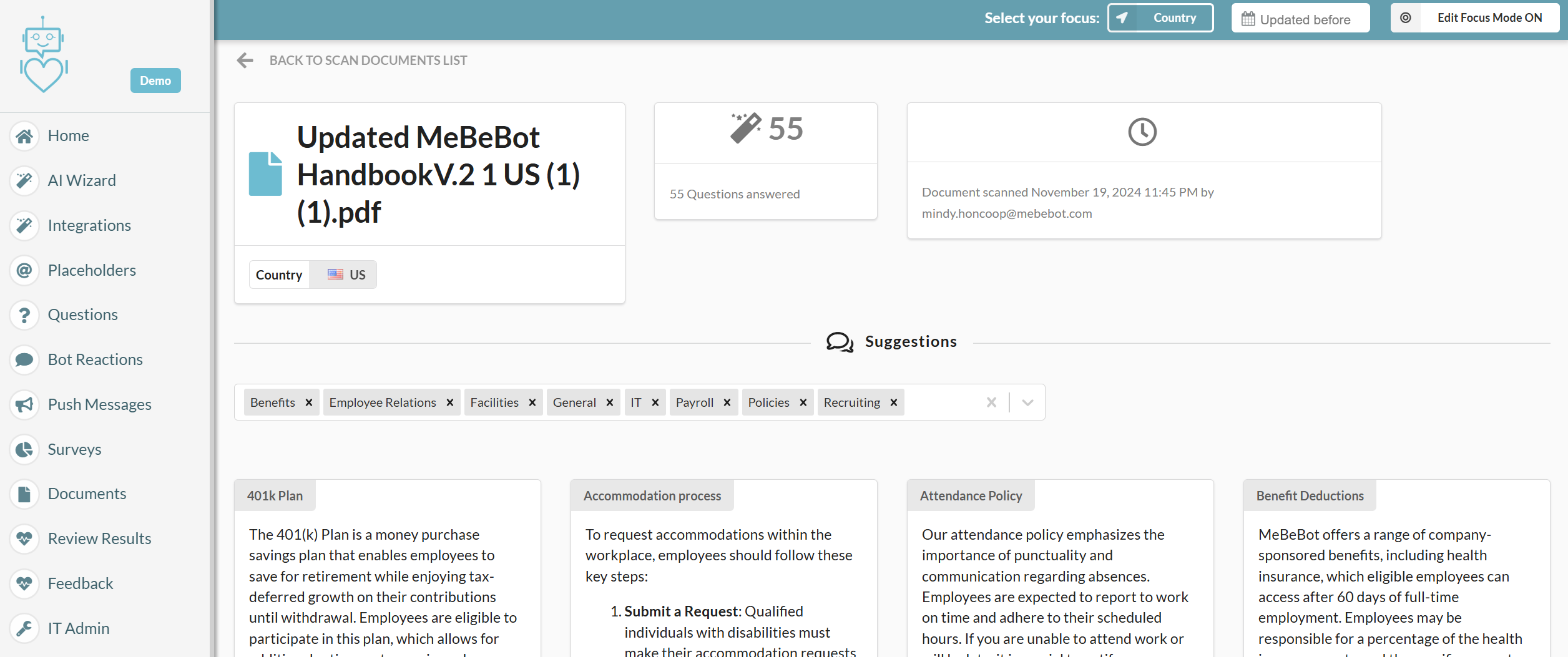Open the Updated before date filter
This screenshot has height=657, width=1568.
1300,17
